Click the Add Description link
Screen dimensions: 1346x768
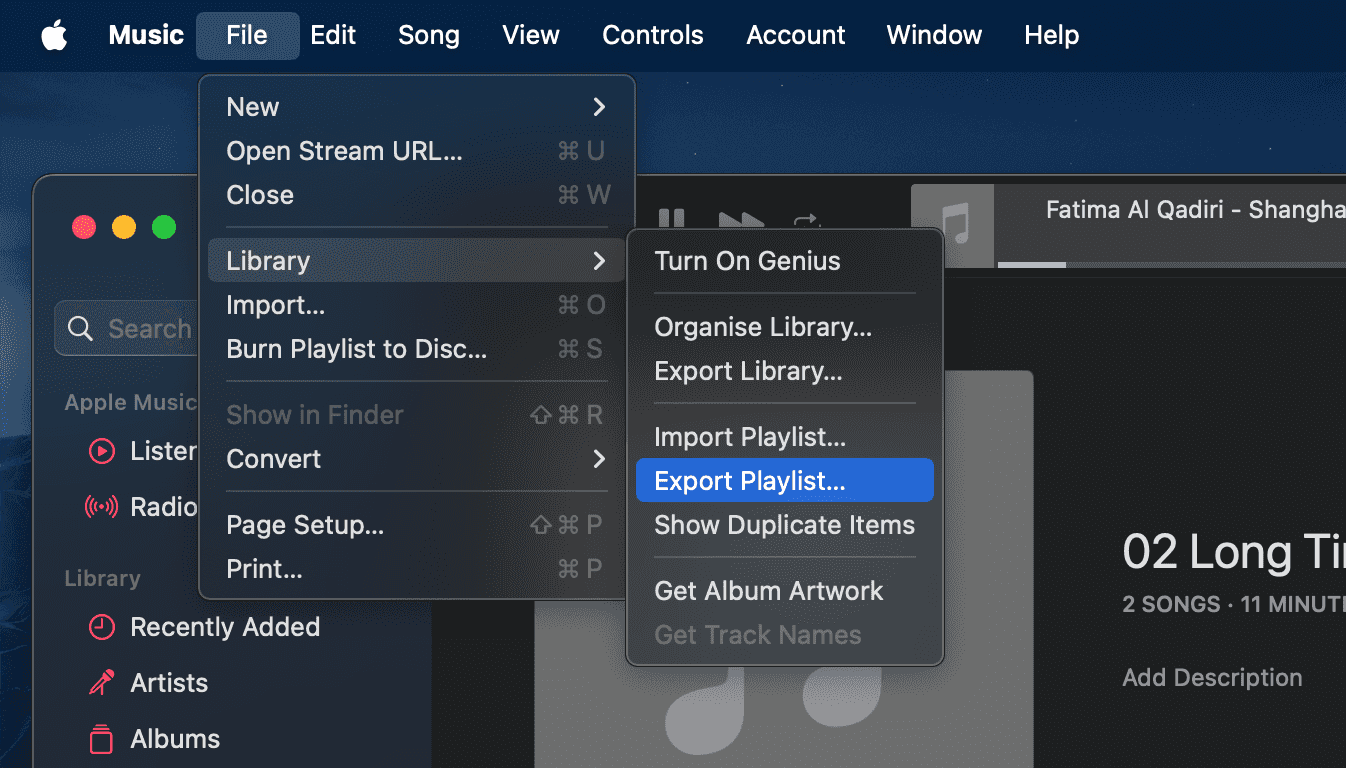1211,677
